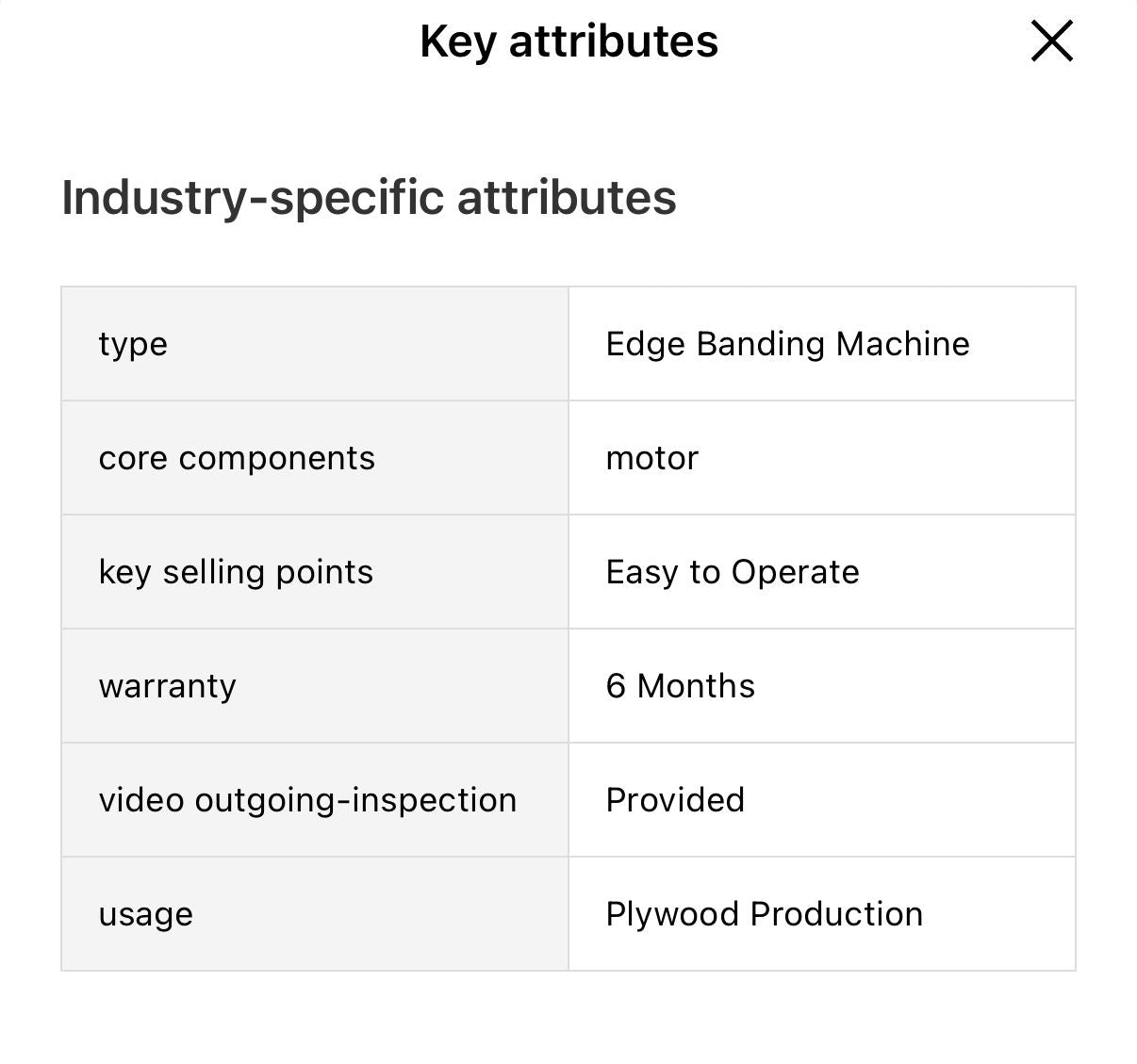Image resolution: width=1137 pixels, height=1064 pixels.
Task: Click the 'Easy to Operate' value
Action: coord(733,571)
